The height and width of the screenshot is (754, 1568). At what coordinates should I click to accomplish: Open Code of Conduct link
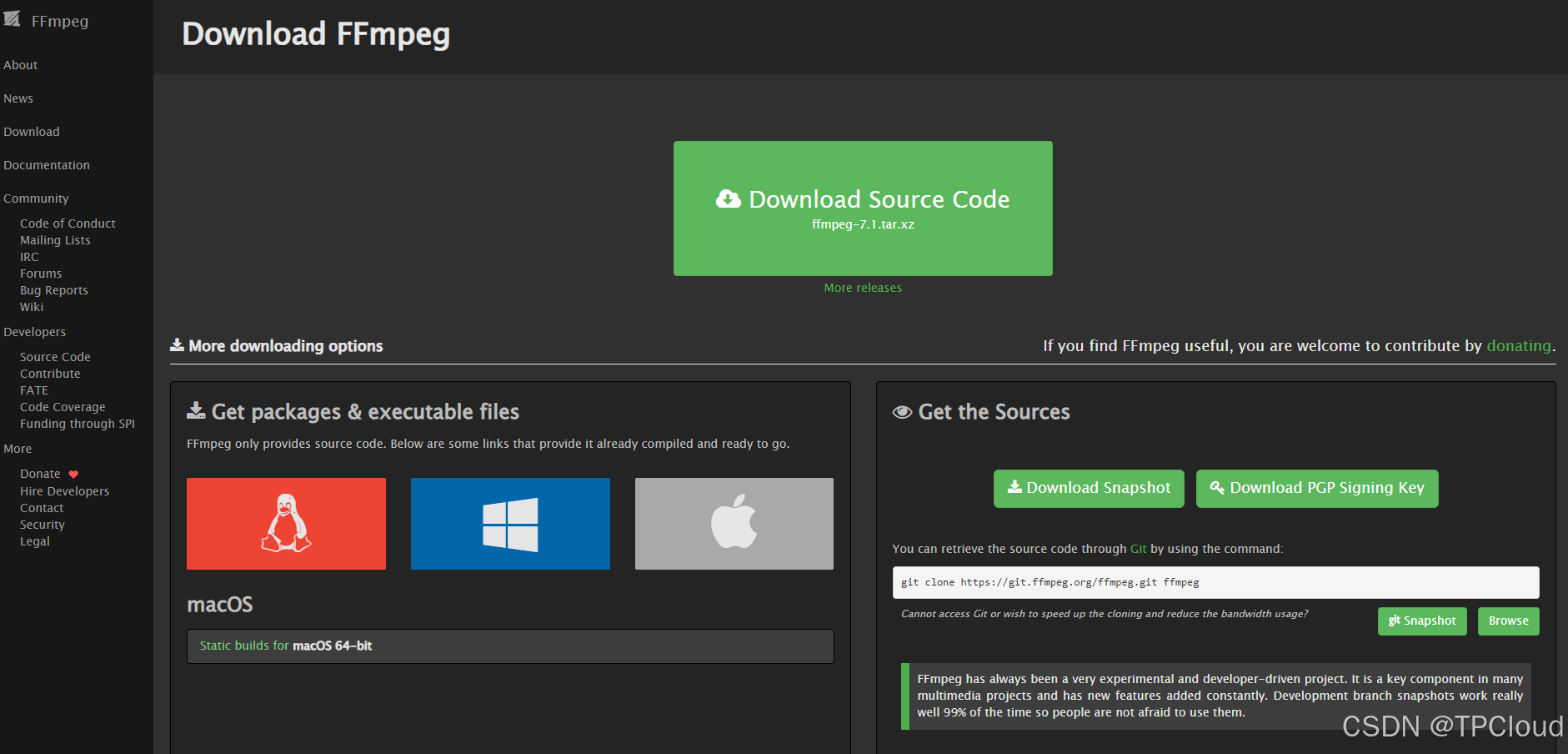tap(68, 224)
